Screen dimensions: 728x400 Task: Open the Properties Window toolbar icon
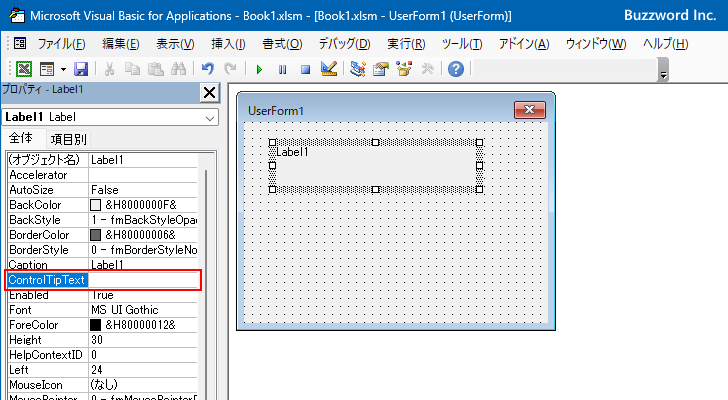[381, 69]
